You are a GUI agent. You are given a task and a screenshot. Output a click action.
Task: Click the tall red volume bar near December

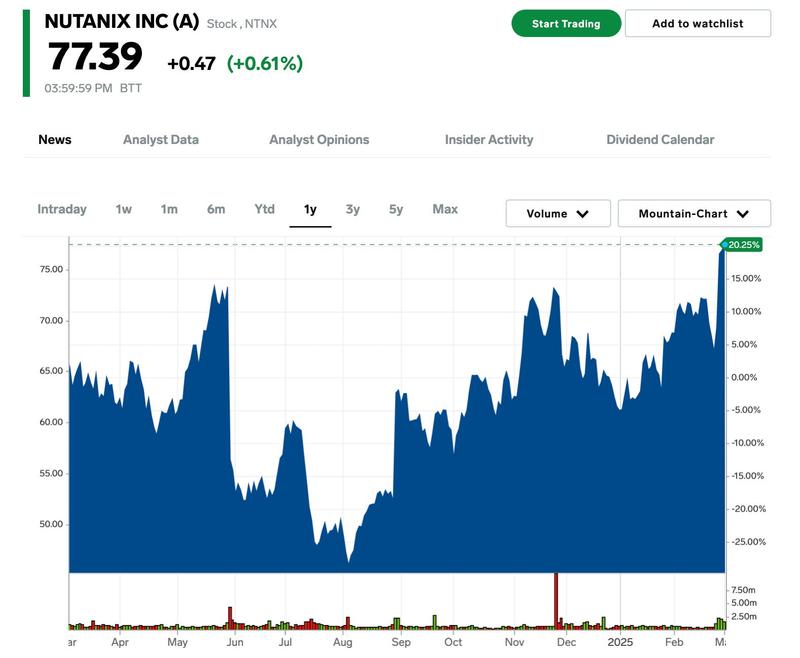555,602
